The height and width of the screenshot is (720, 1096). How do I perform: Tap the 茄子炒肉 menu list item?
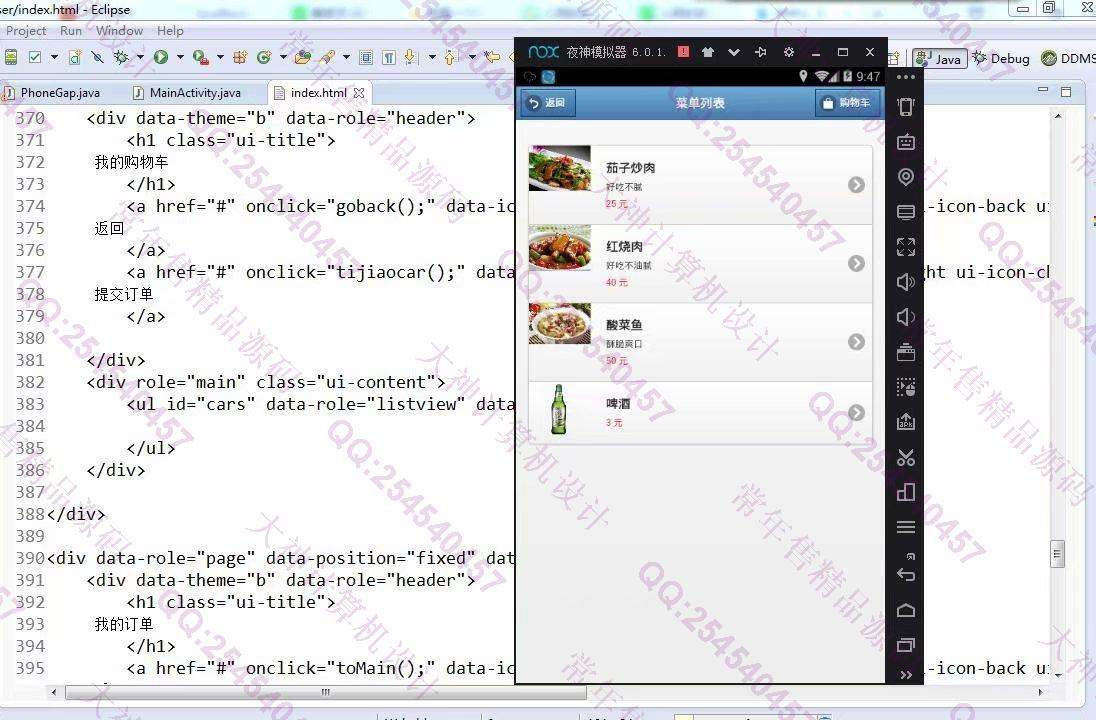click(700, 185)
